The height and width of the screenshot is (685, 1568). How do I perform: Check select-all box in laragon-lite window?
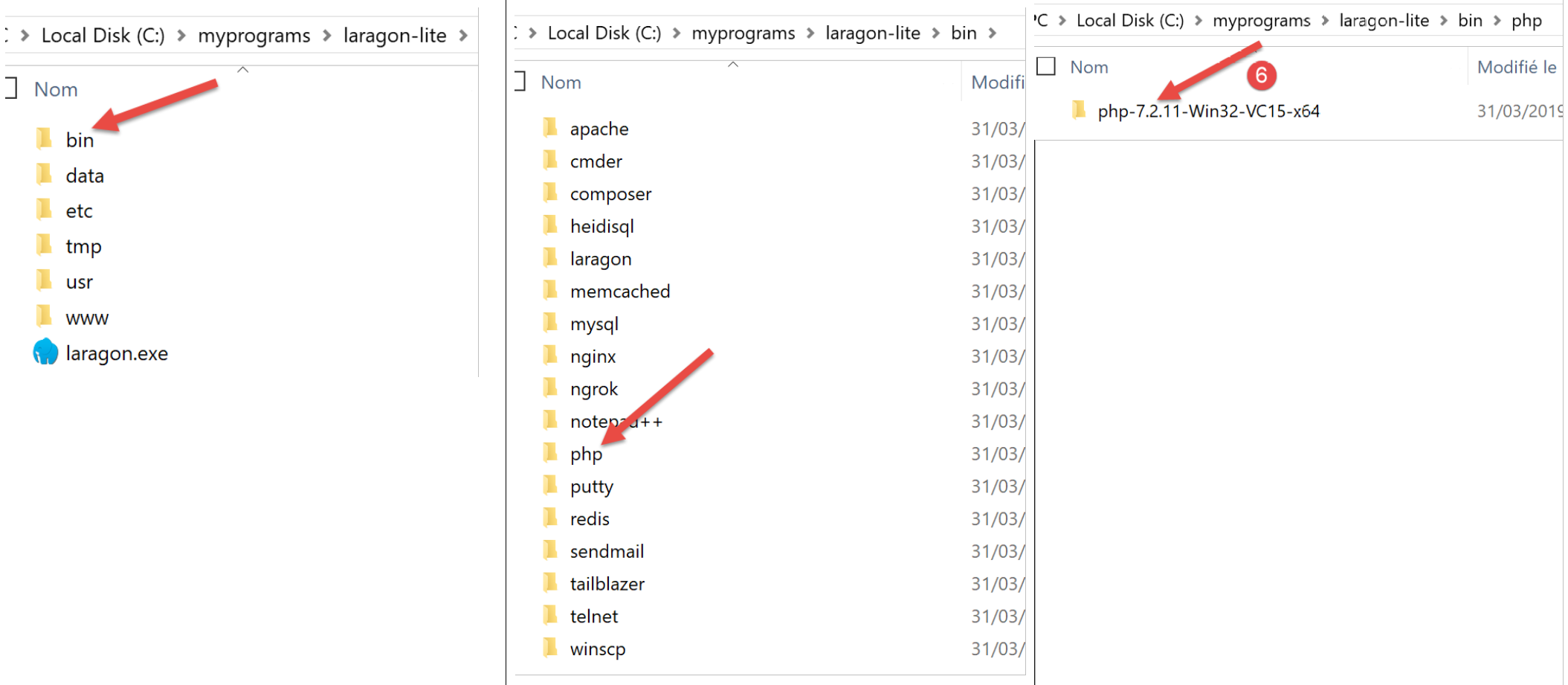[10, 89]
